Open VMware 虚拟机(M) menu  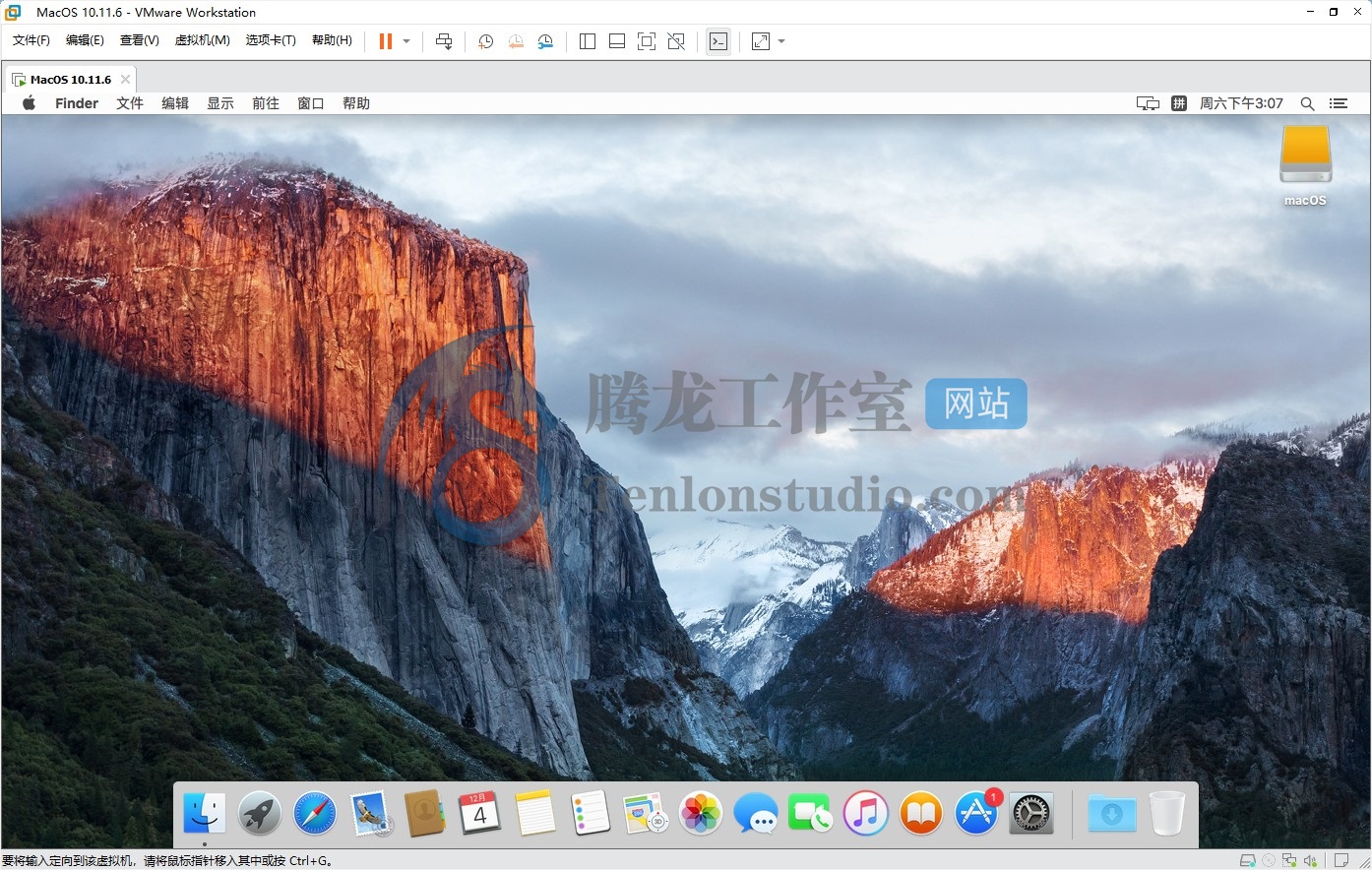202,40
